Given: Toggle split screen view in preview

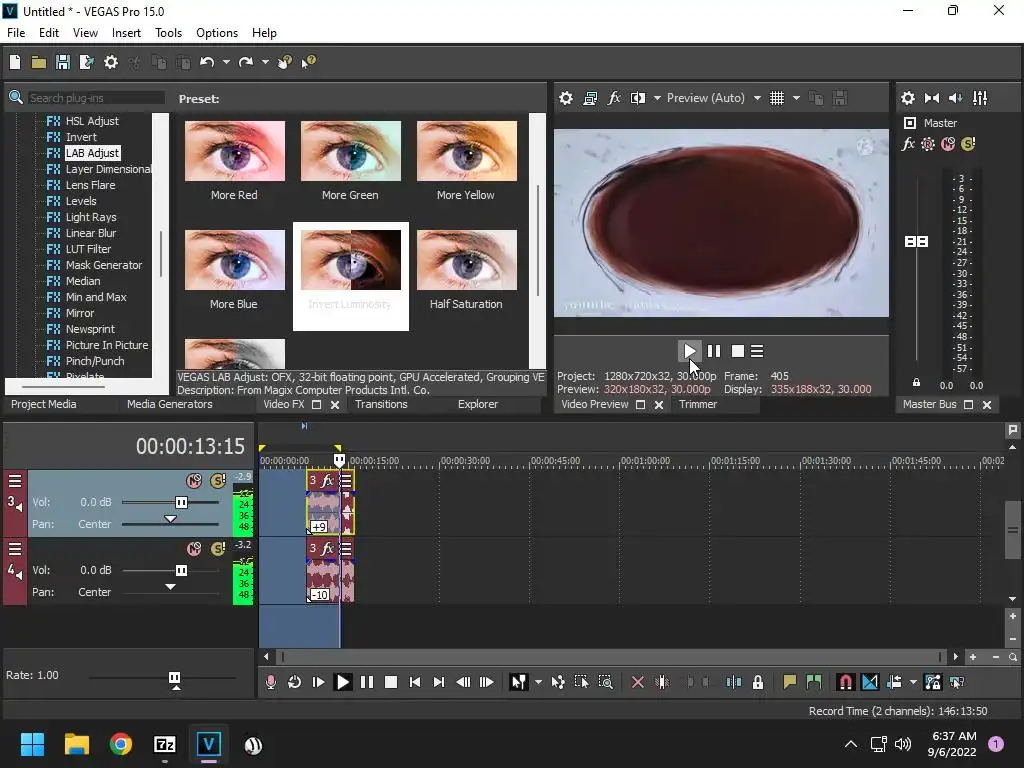Looking at the screenshot, I should [637, 98].
